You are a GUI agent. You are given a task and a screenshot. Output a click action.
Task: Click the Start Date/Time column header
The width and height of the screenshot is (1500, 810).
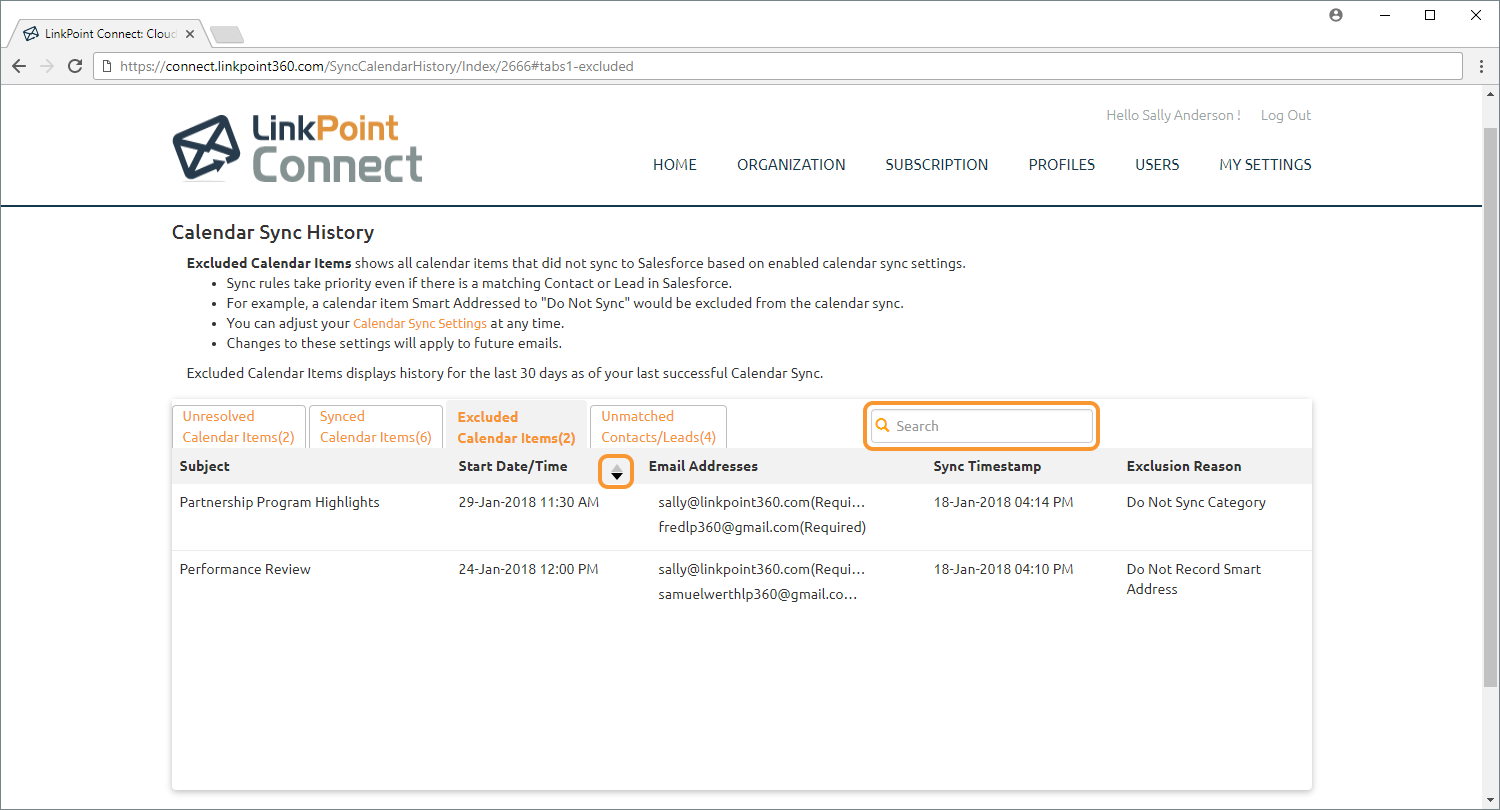pos(513,466)
